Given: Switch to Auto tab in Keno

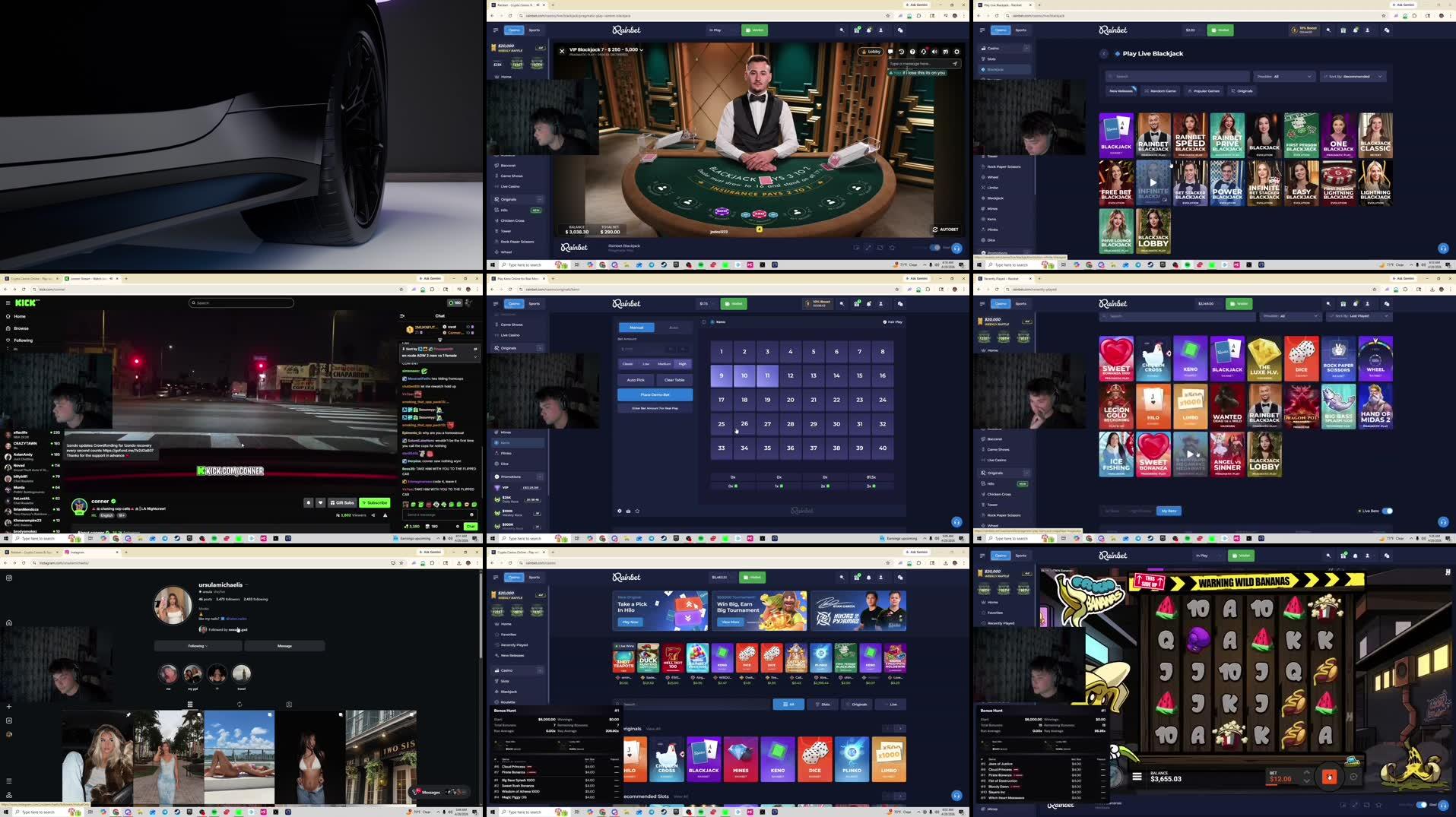Looking at the screenshot, I should tap(673, 328).
